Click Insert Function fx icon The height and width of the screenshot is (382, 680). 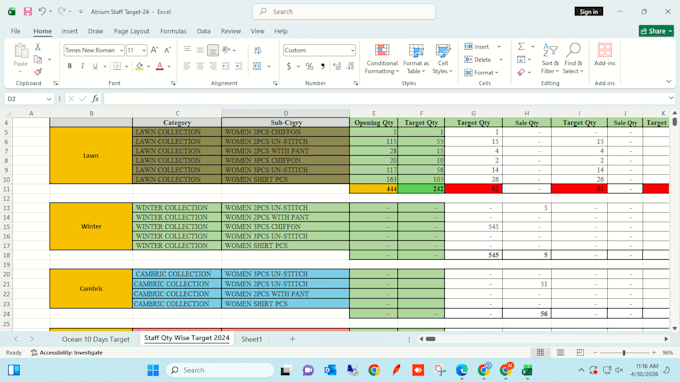click(95, 99)
